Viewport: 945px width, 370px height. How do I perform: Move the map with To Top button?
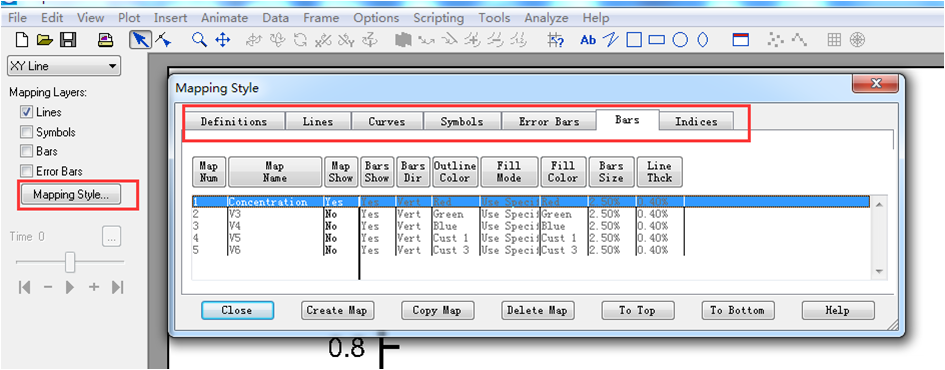point(638,310)
